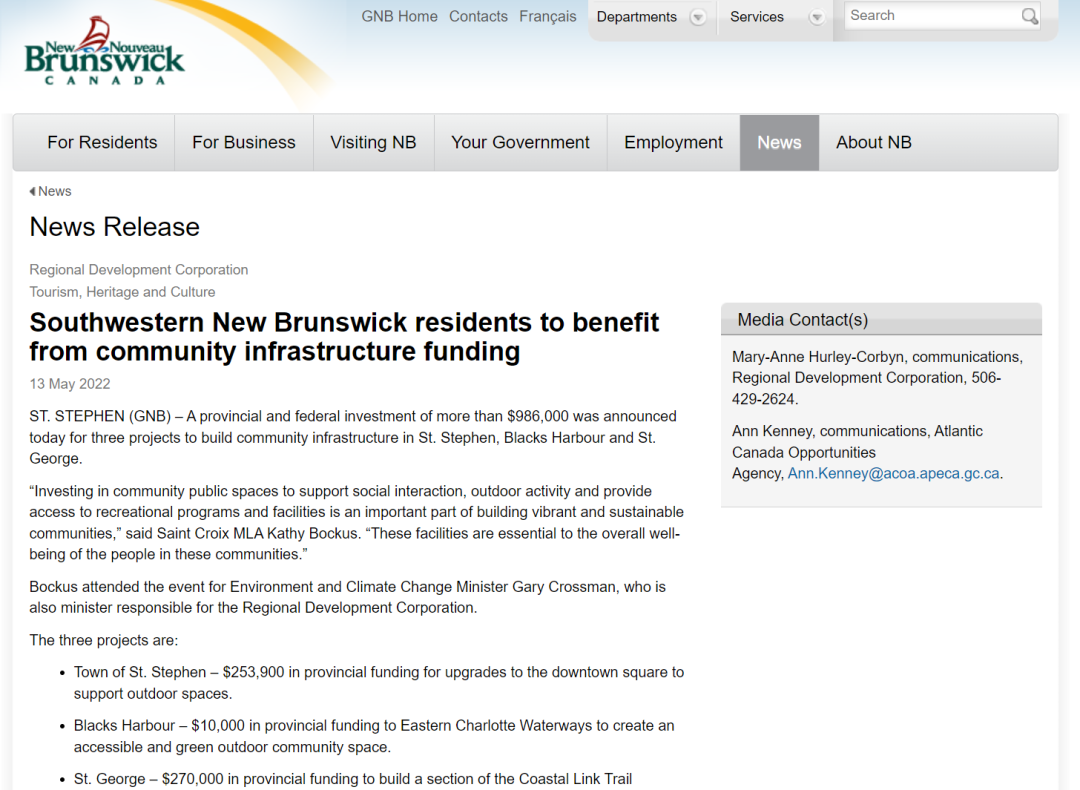This screenshot has height=790, width=1080.
Task: Open the For Residents tab
Action: 102,143
